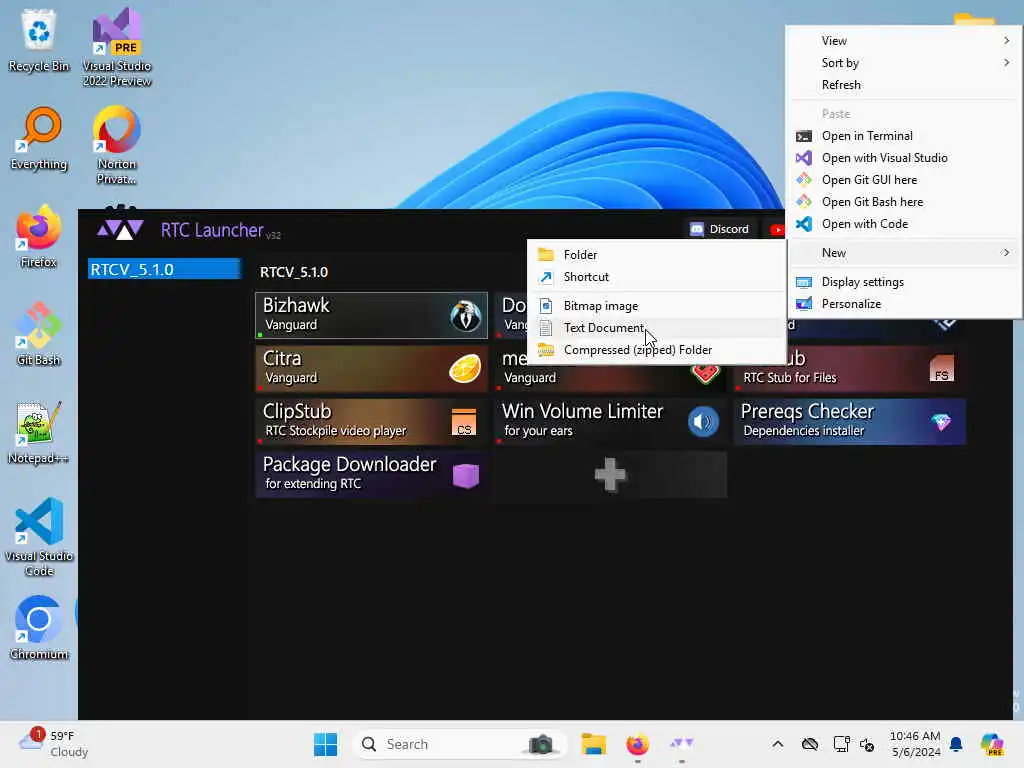Viewport: 1024px width, 768px height.
Task: Click the plus add-tile button
Action: coord(610,475)
